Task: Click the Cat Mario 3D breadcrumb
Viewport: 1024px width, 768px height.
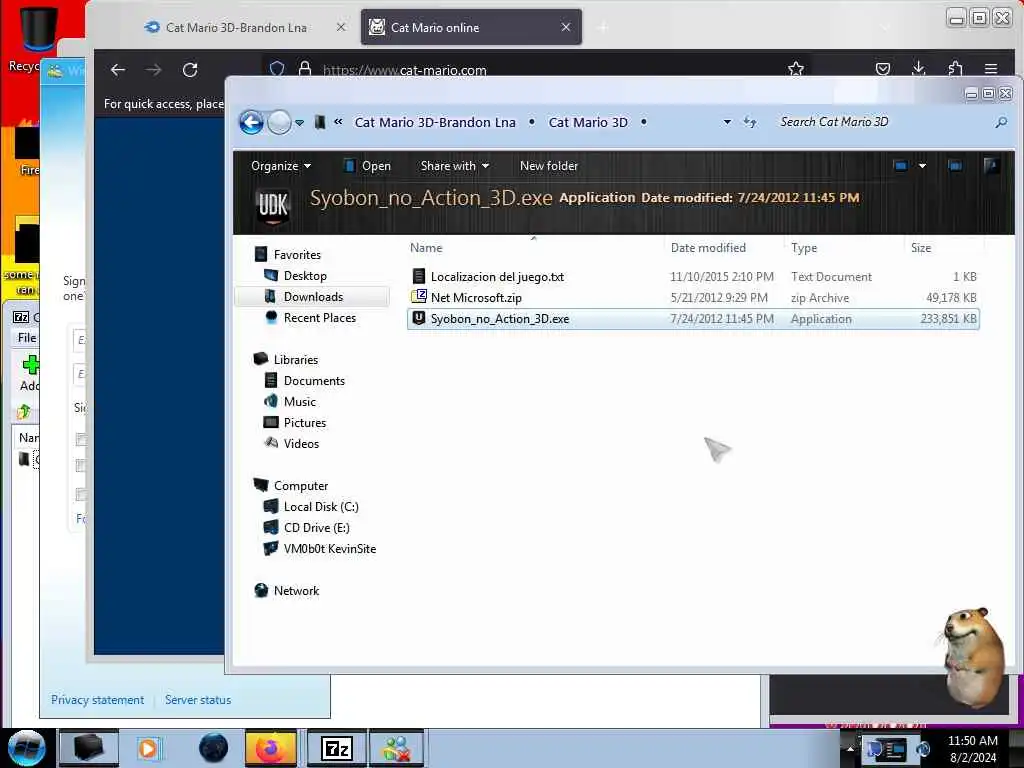Action: [588, 122]
